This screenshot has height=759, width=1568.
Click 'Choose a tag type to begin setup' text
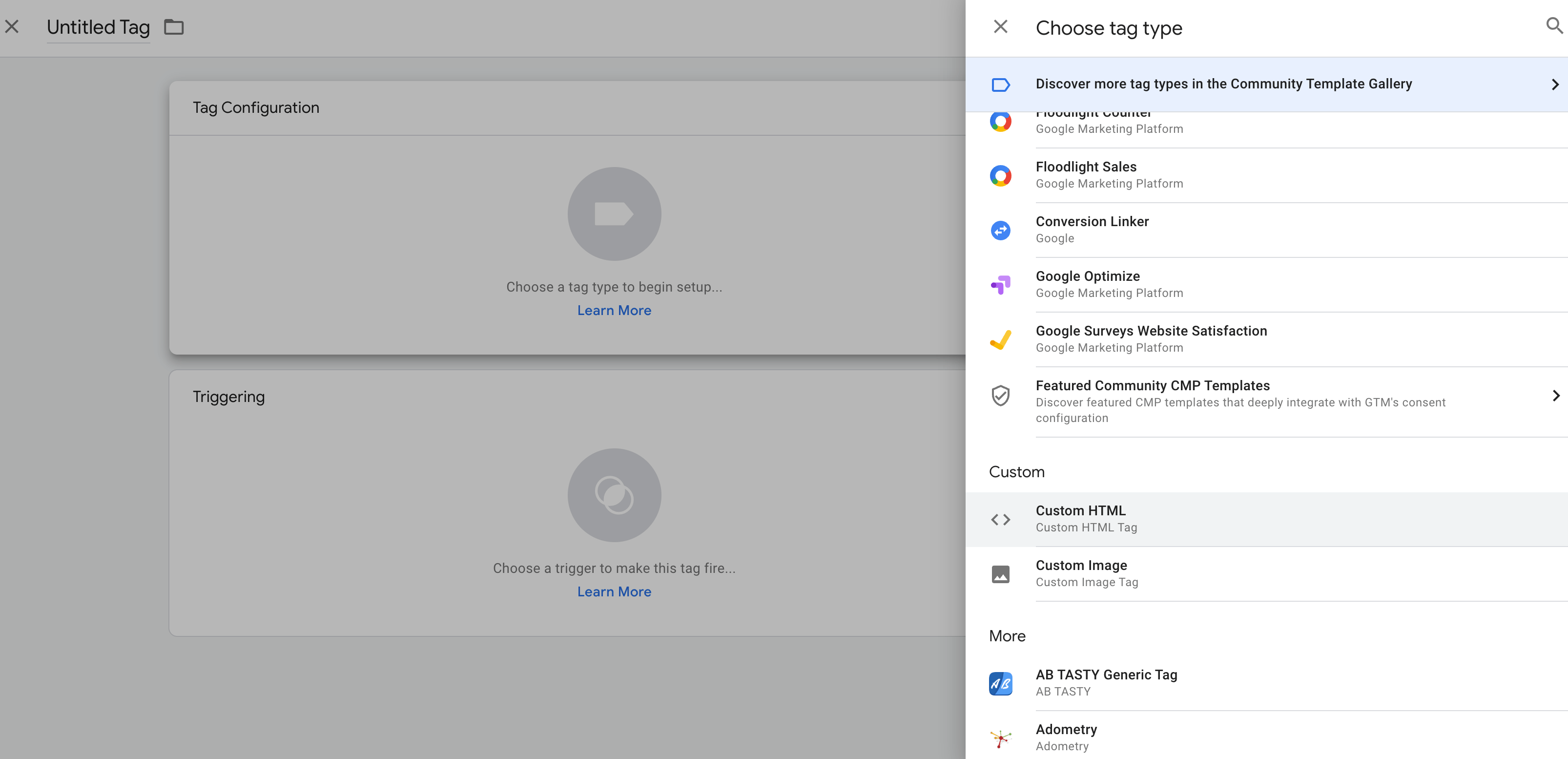pos(614,287)
